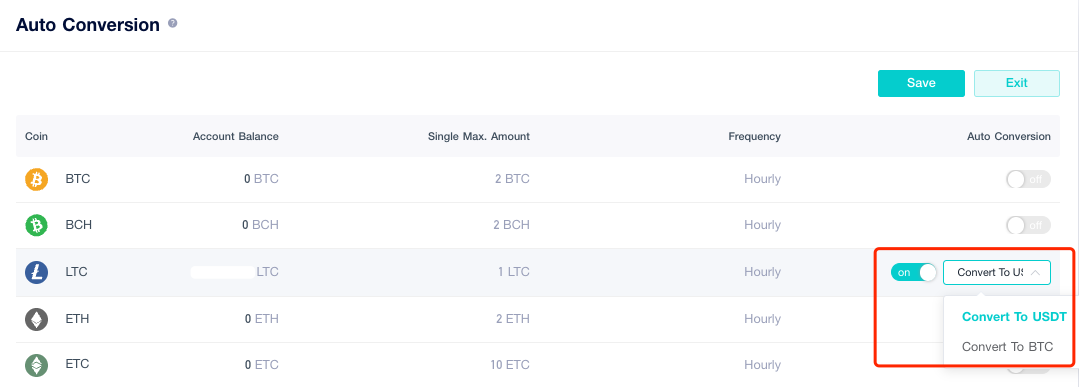Image resolution: width=1079 pixels, height=387 pixels.
Task: Choose Convert To USDT option
Action: [1014, 317]
